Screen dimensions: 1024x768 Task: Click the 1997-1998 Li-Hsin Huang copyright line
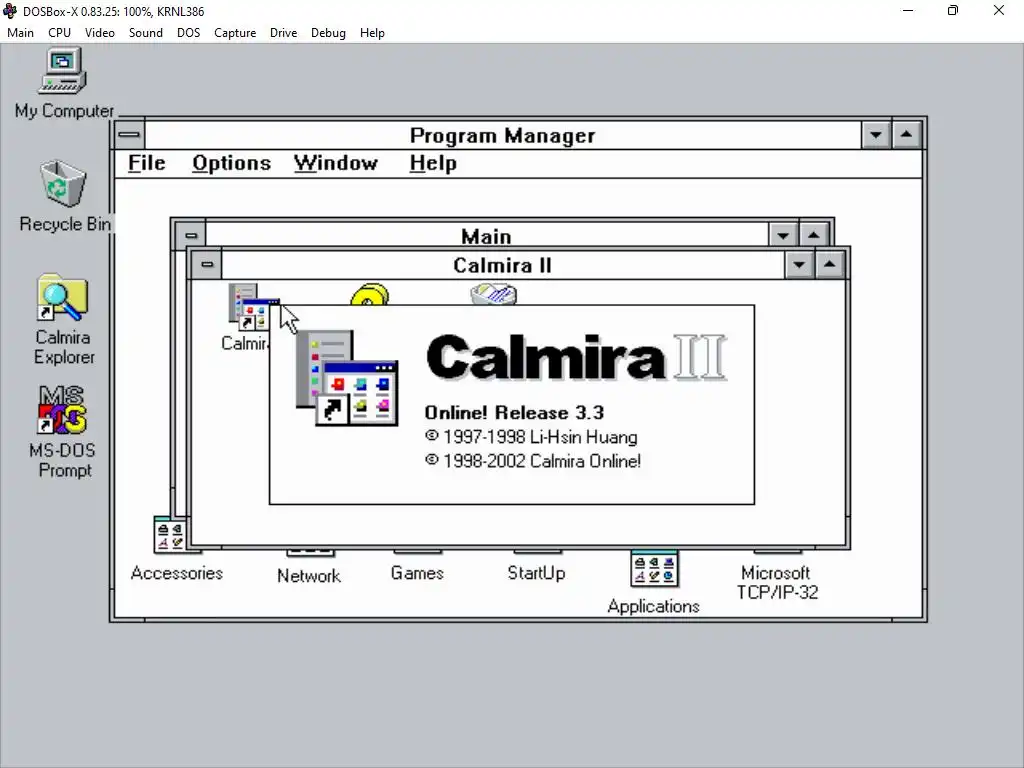531,437
